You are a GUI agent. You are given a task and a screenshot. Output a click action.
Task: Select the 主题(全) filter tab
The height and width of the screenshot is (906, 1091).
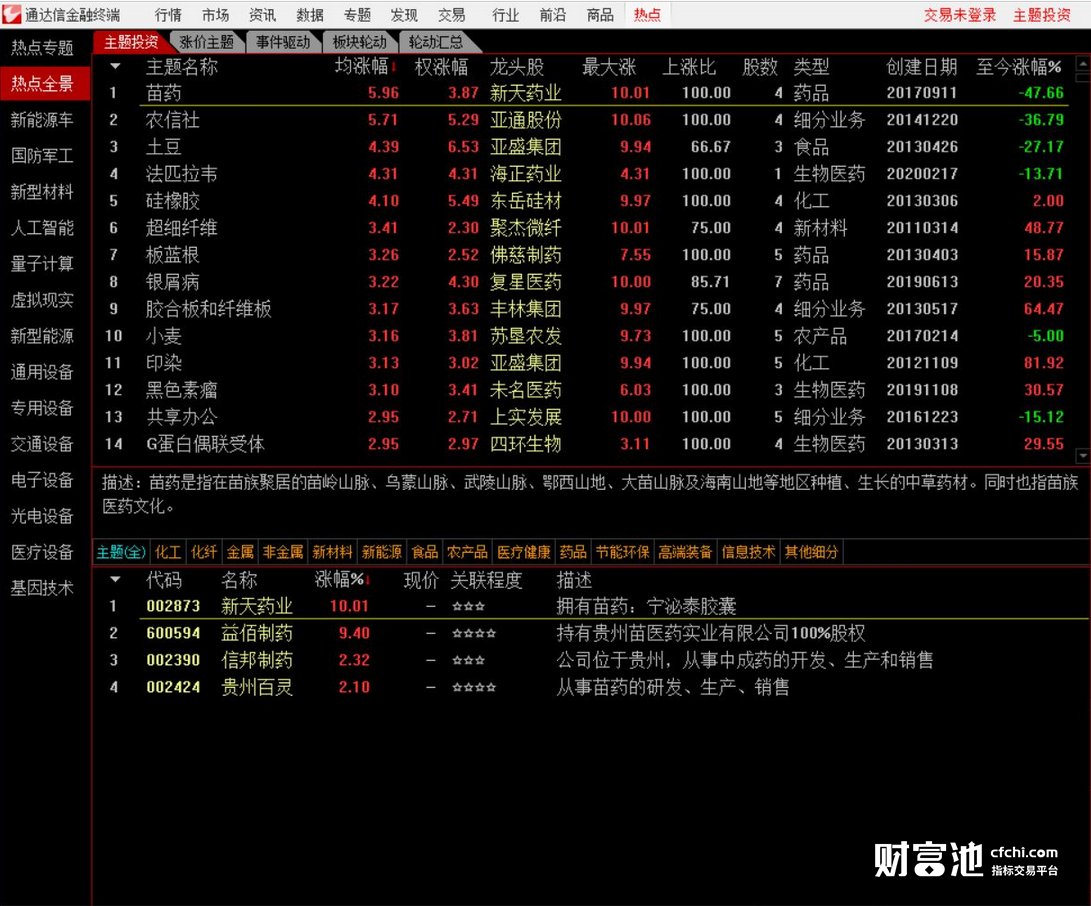121,553
